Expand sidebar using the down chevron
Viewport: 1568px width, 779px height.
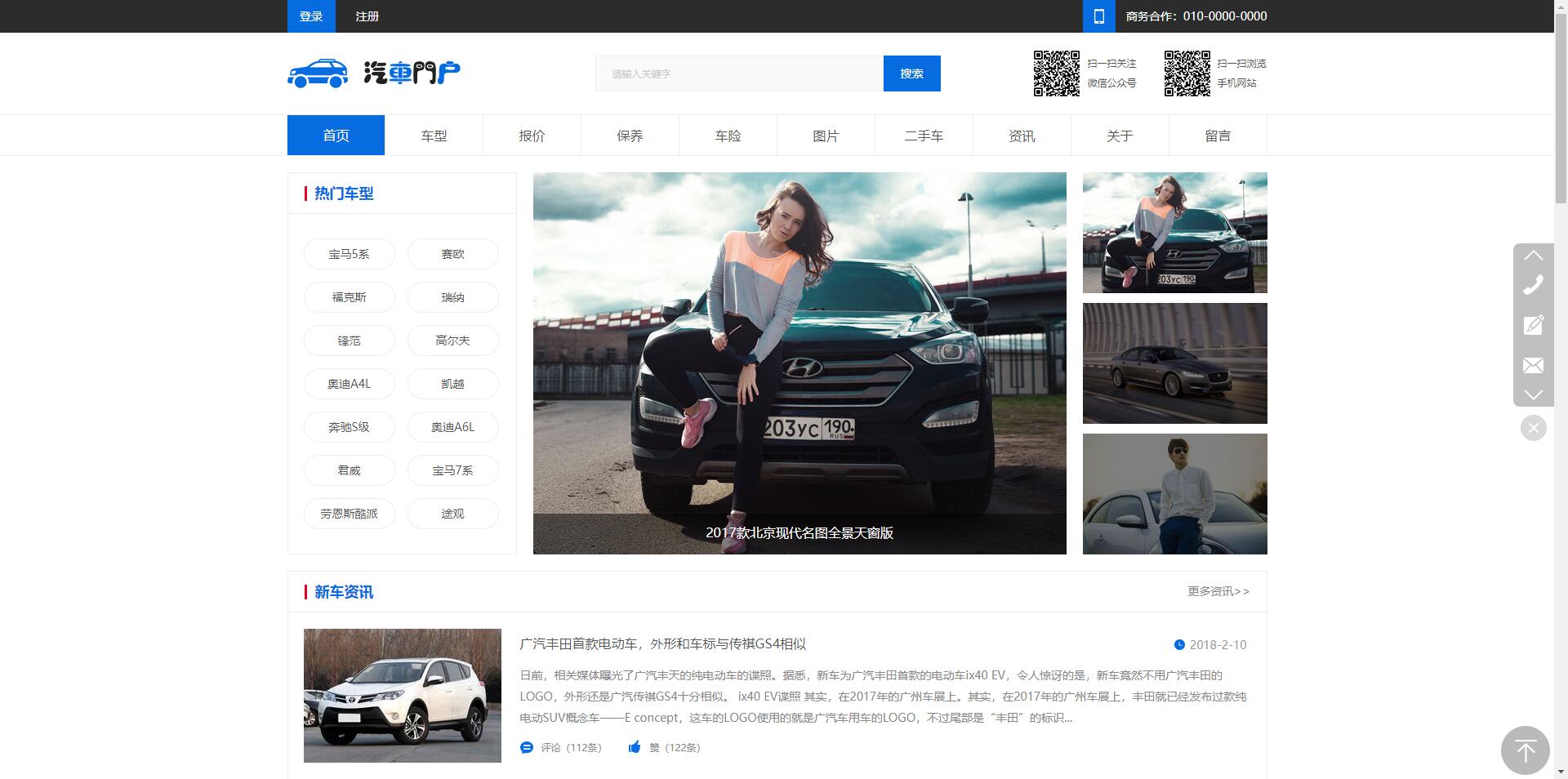click(x=1533, y=395)
